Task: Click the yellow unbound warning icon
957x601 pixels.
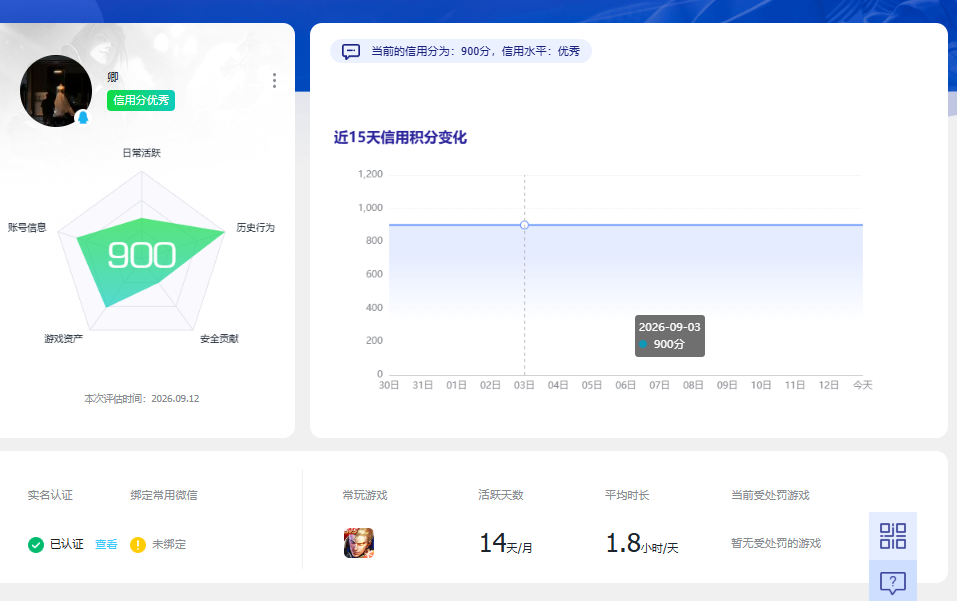Action: [138, 544]
